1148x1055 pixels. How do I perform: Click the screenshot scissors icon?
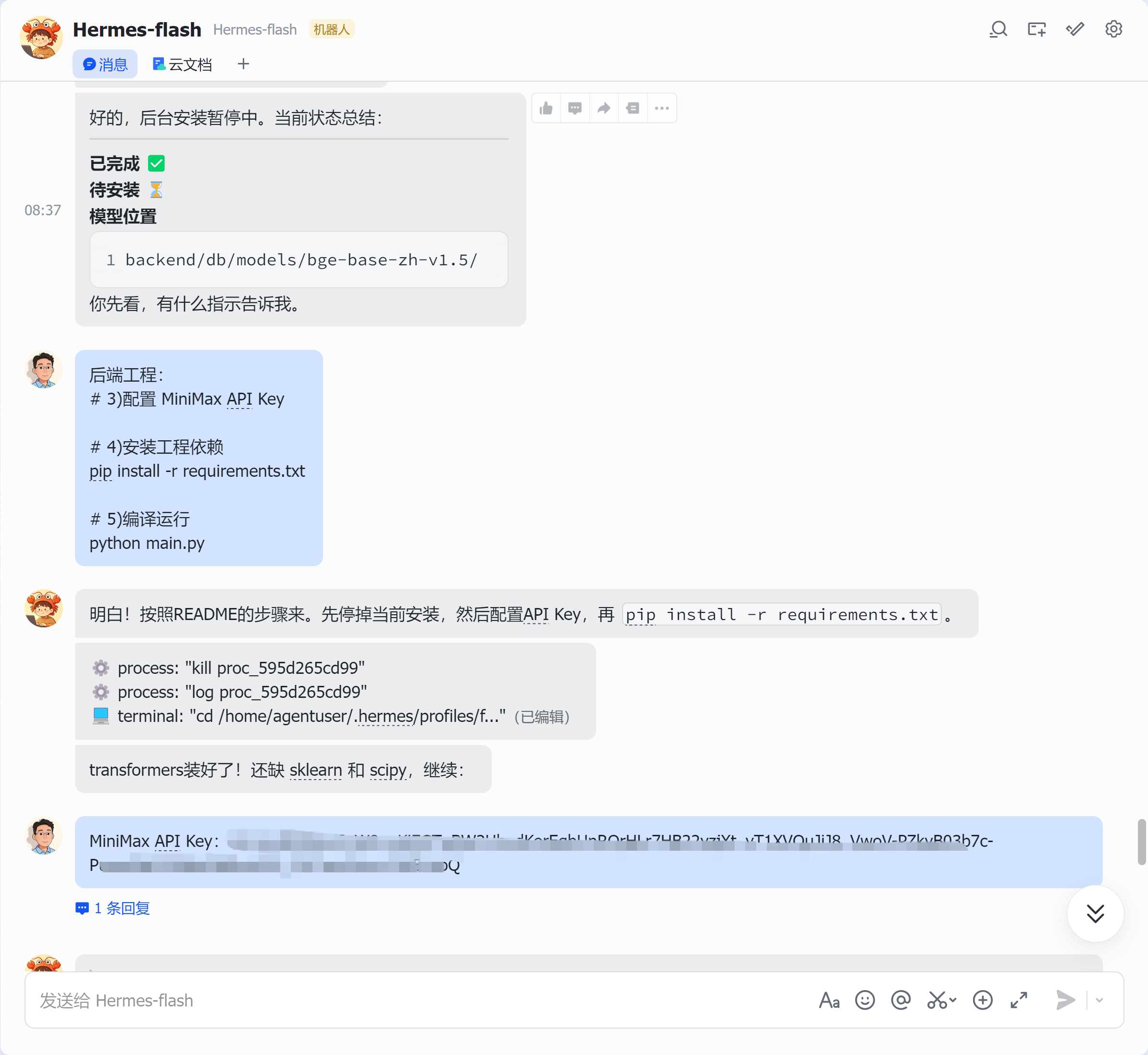click(937, 1000)
